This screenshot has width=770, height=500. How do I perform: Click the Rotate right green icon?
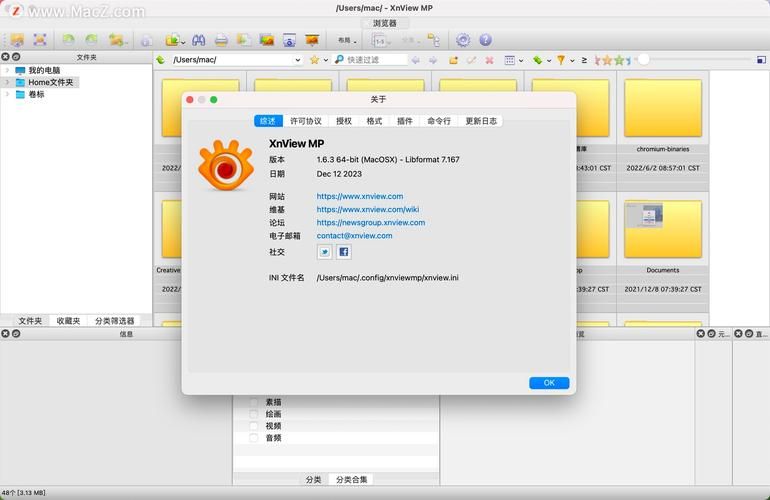click(91, 40)
